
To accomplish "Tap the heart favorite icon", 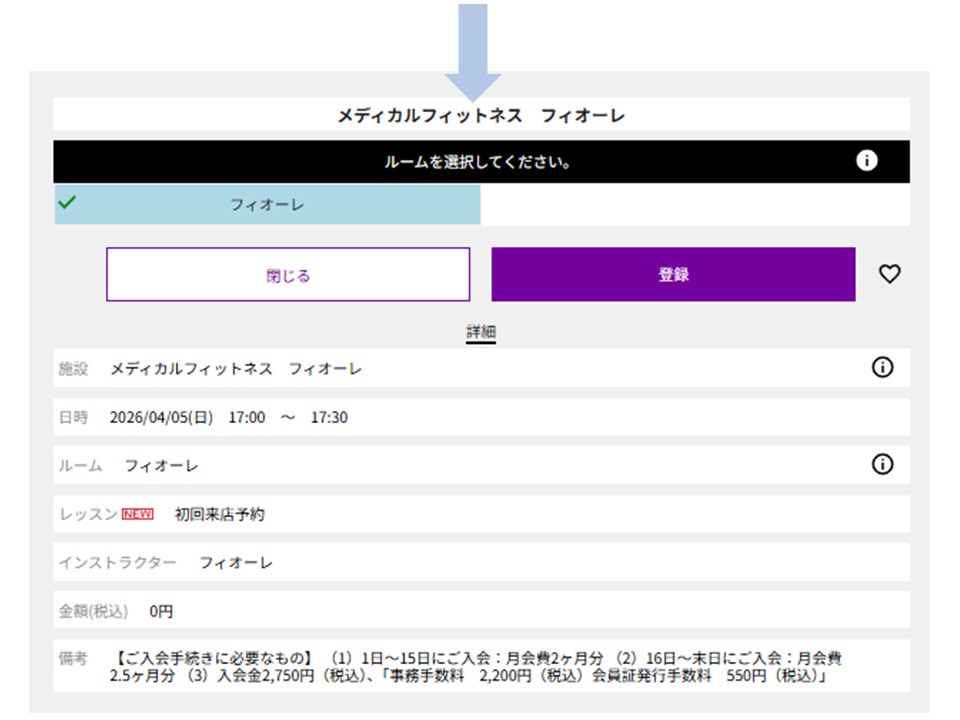I will click(x=889, y=274).
